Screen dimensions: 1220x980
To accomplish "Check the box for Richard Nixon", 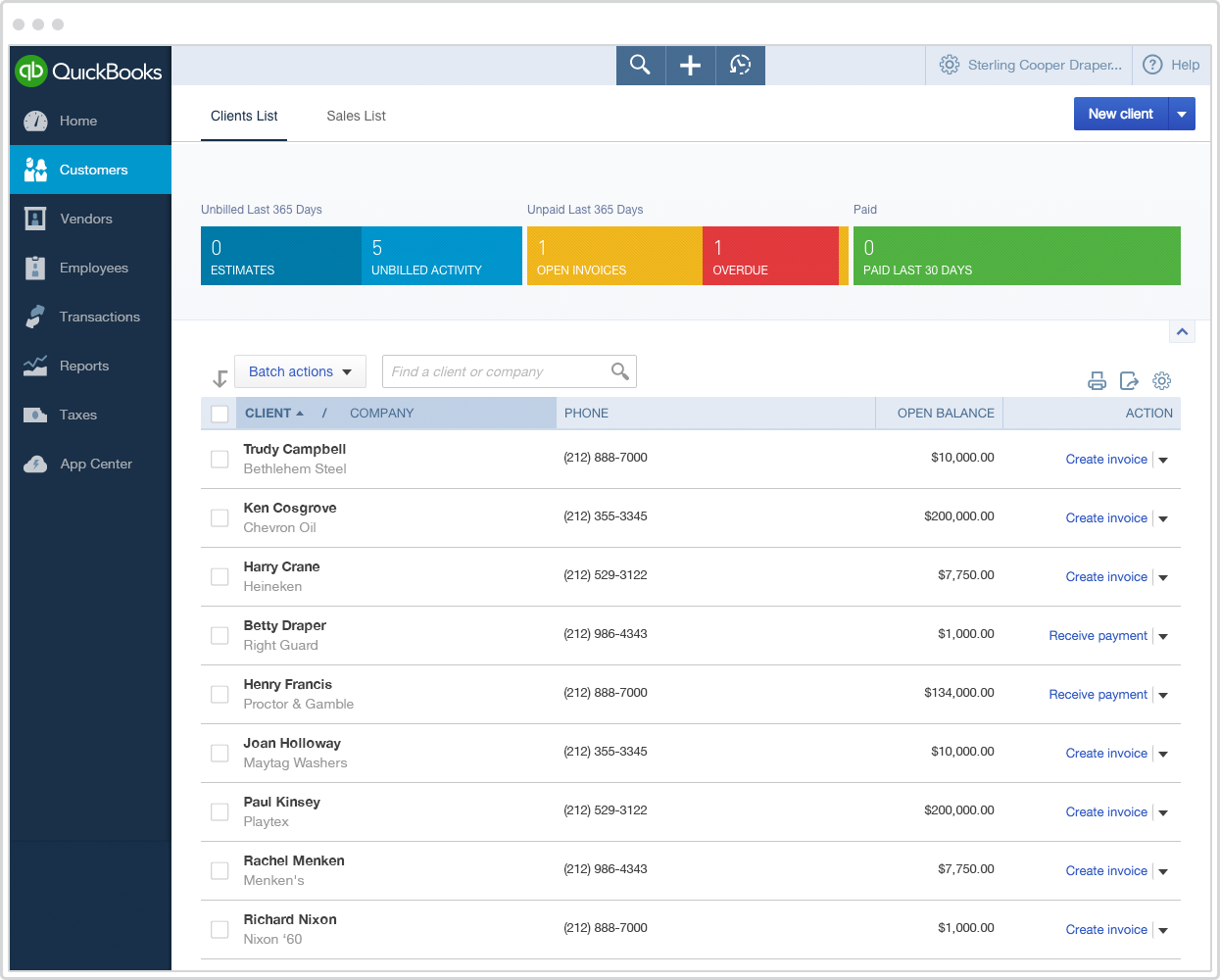I will point(220,929).
